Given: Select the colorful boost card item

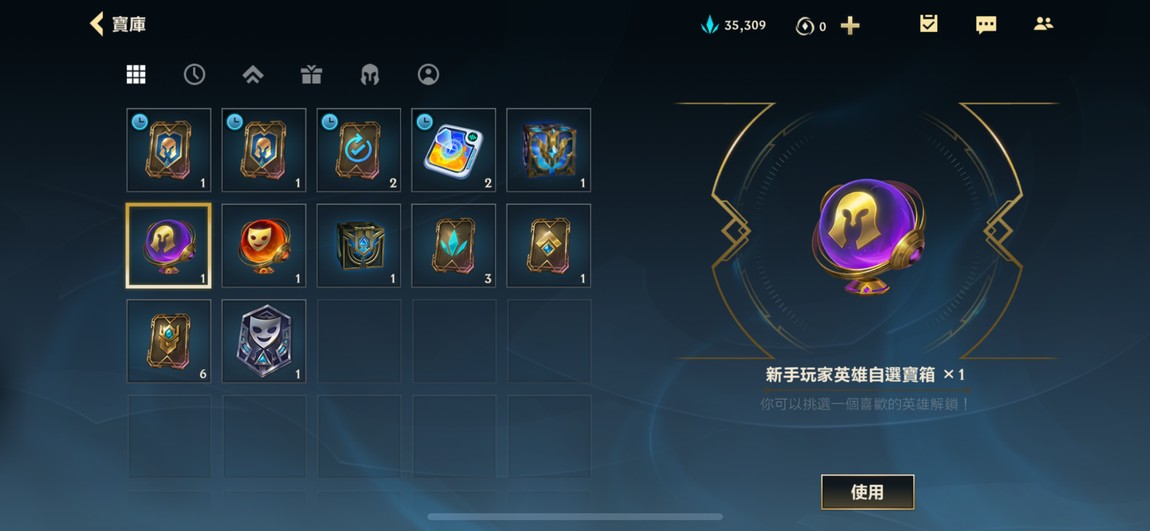Looking at the screenshot, I should click(454, 150).
